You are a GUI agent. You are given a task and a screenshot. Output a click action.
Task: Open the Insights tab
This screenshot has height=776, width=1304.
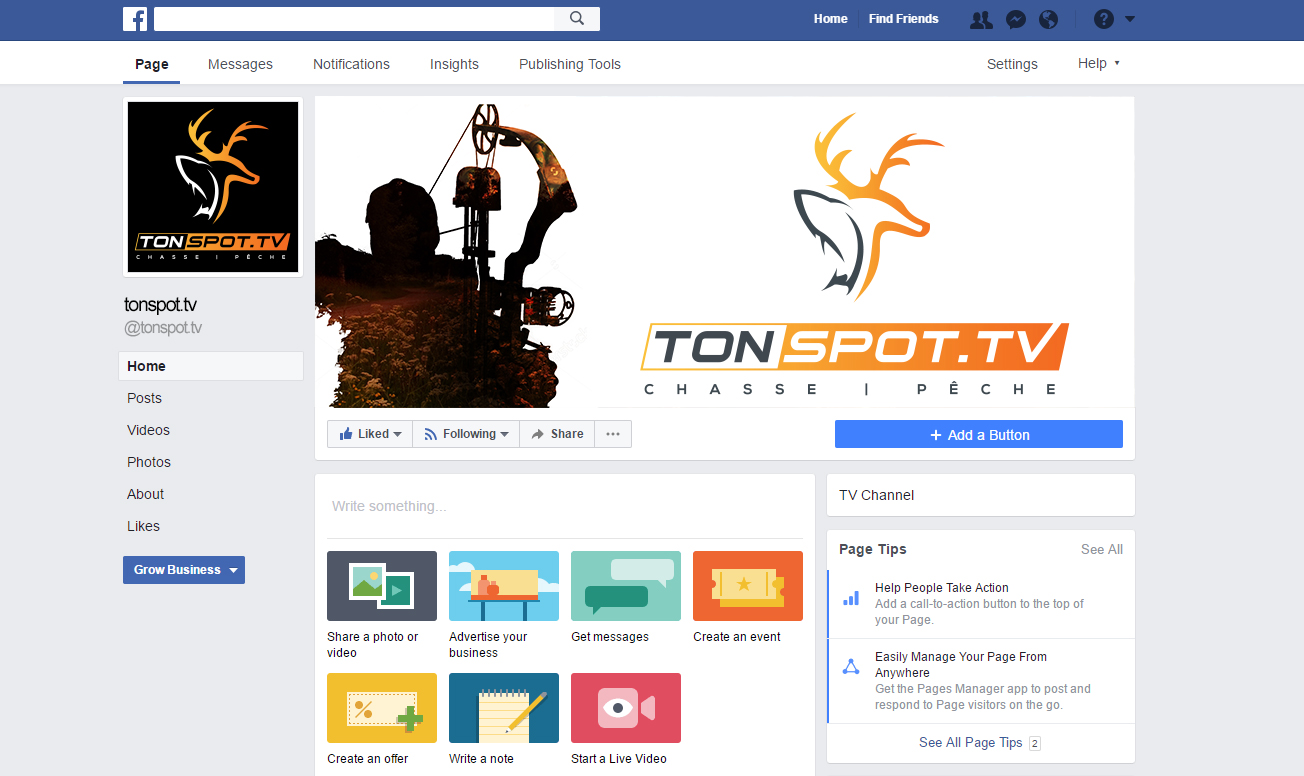pos(454,64)
